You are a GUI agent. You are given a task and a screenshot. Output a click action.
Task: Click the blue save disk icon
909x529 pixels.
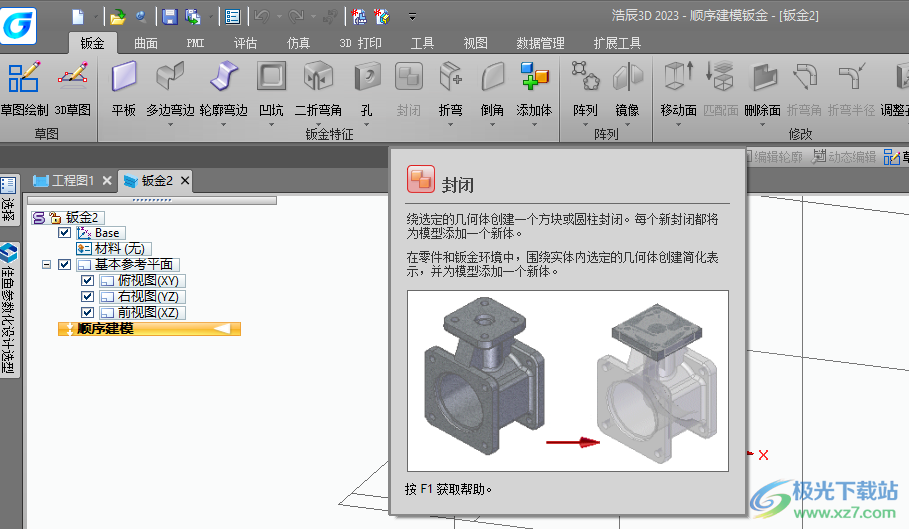170,17
